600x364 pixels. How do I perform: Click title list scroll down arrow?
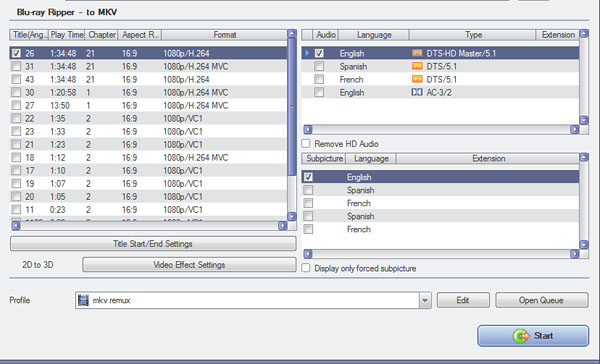292,216
